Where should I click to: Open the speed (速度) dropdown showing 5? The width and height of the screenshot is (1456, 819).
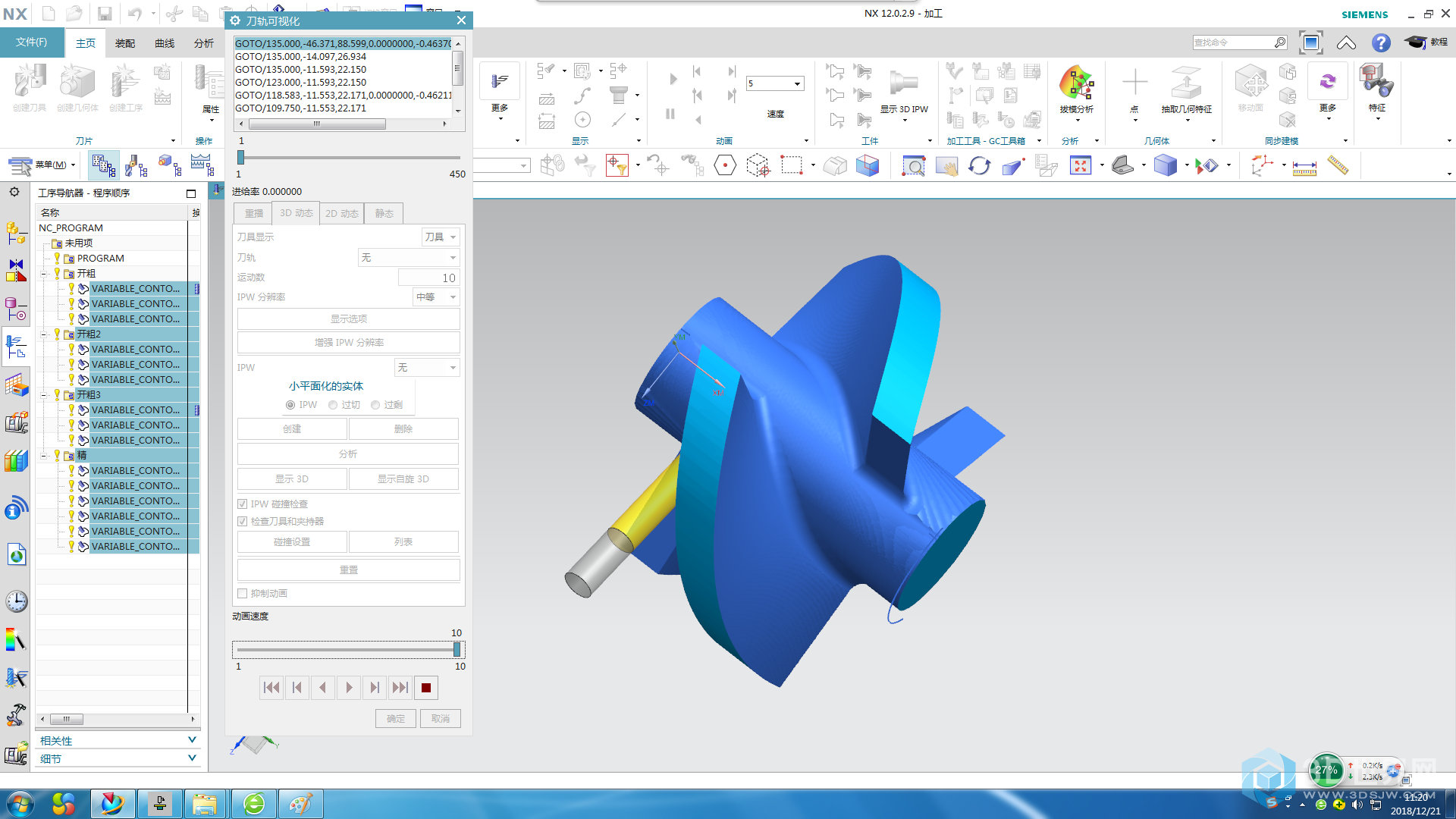774,83
